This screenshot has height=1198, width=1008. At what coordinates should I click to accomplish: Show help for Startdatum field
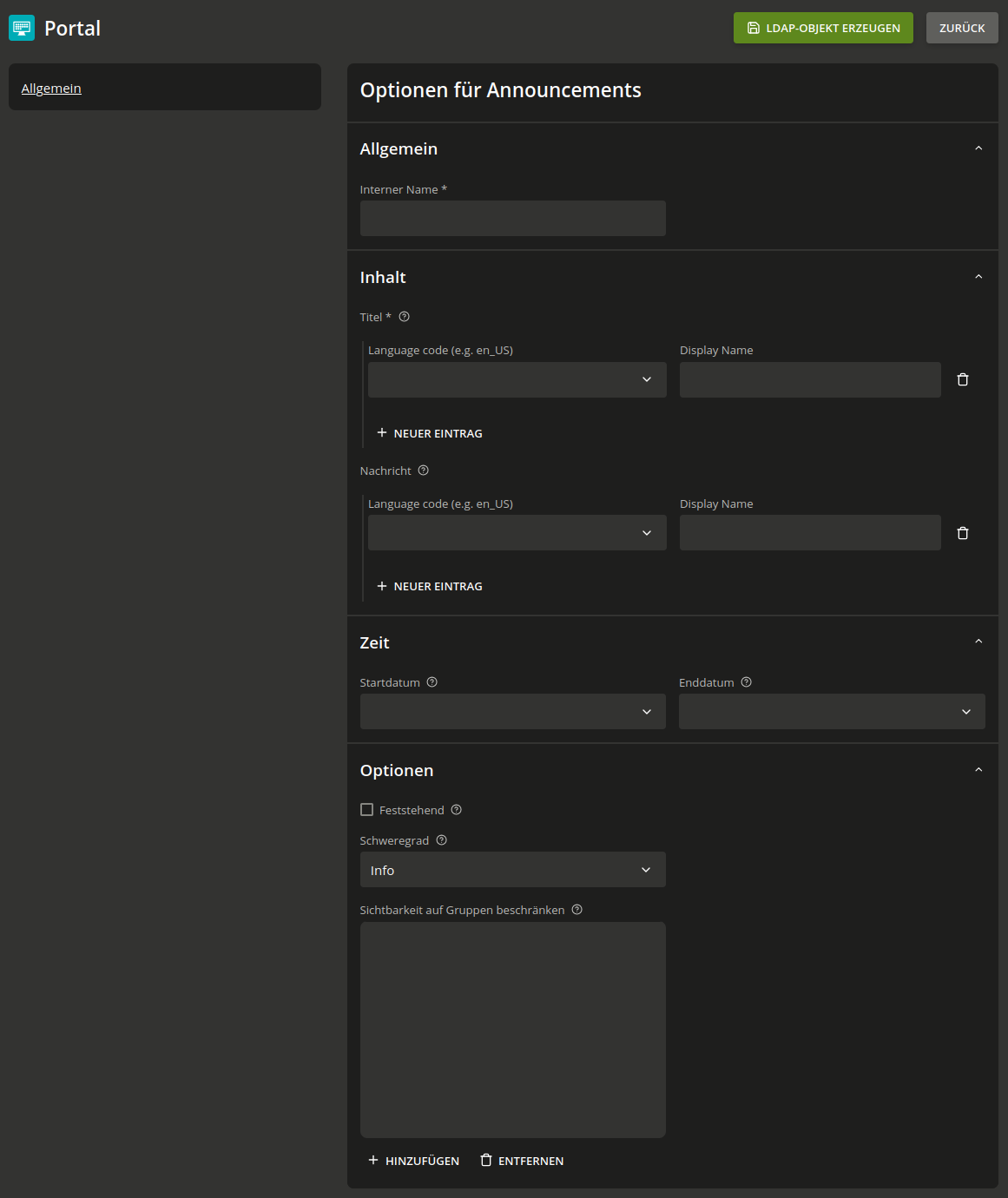pyautogui.click(x=432, y=682)
